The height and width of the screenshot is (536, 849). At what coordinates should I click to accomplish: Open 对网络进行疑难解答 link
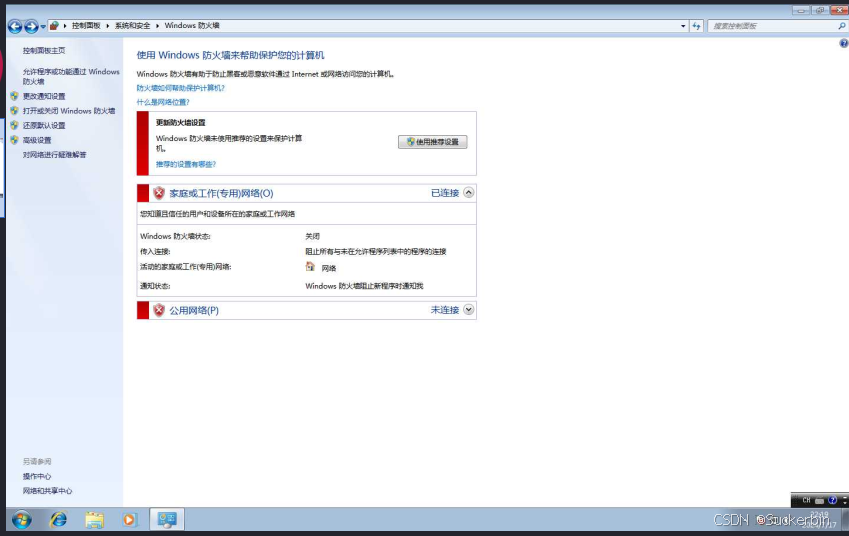[x=54, y=154]
